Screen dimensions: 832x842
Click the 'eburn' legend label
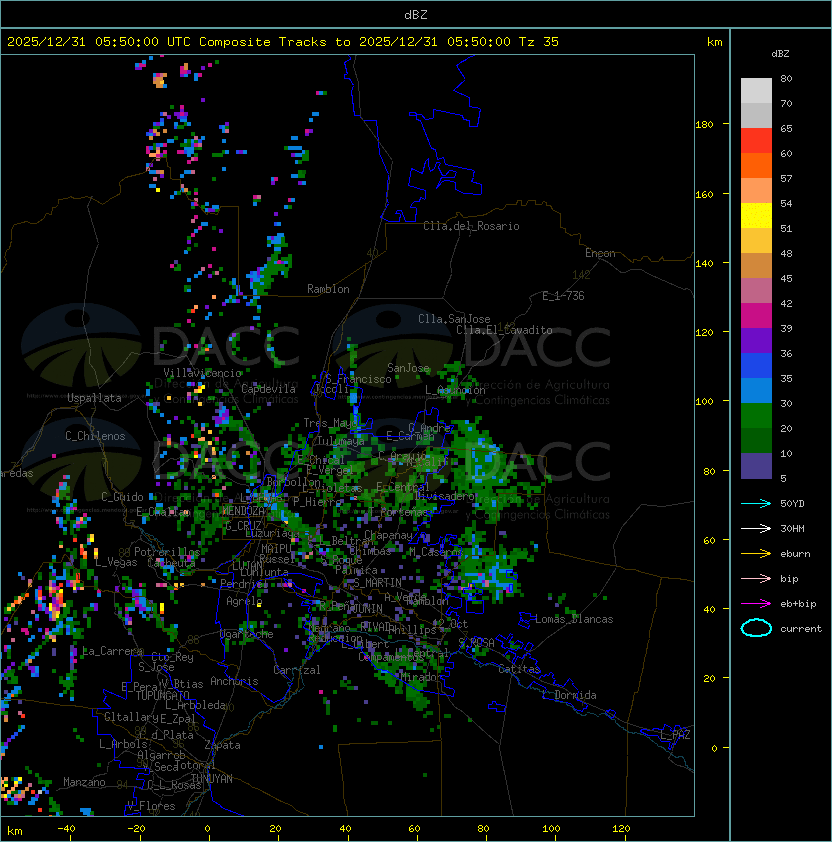point(795,554)
